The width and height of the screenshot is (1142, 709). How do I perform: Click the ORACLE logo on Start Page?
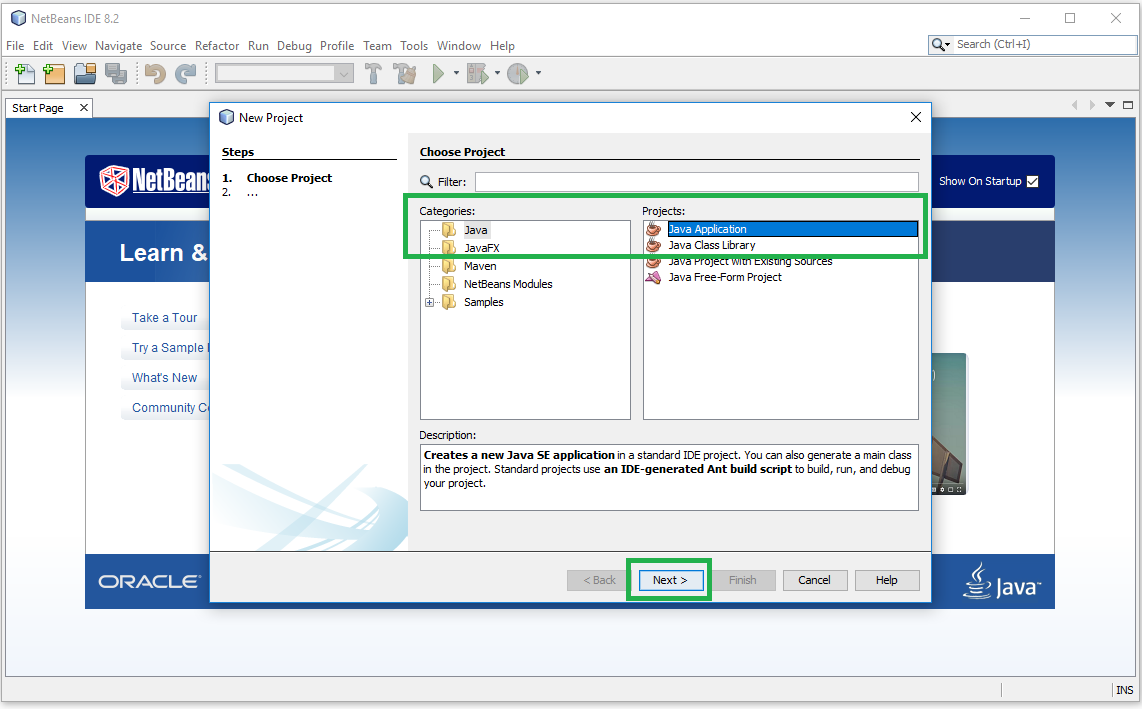coord(149,581)
